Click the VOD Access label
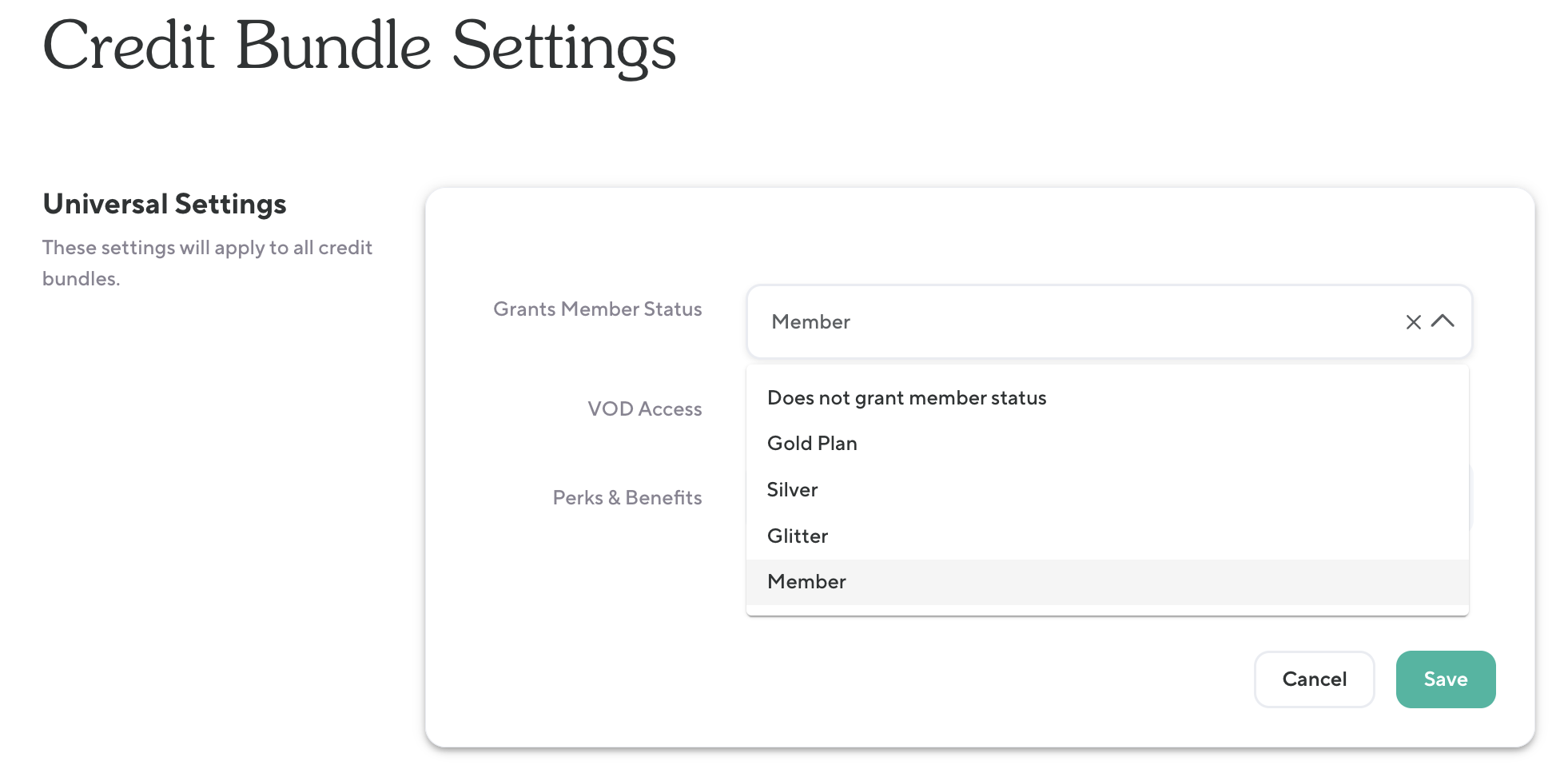The width and height of the screenshot is (1568, 769). click(644, 409)
